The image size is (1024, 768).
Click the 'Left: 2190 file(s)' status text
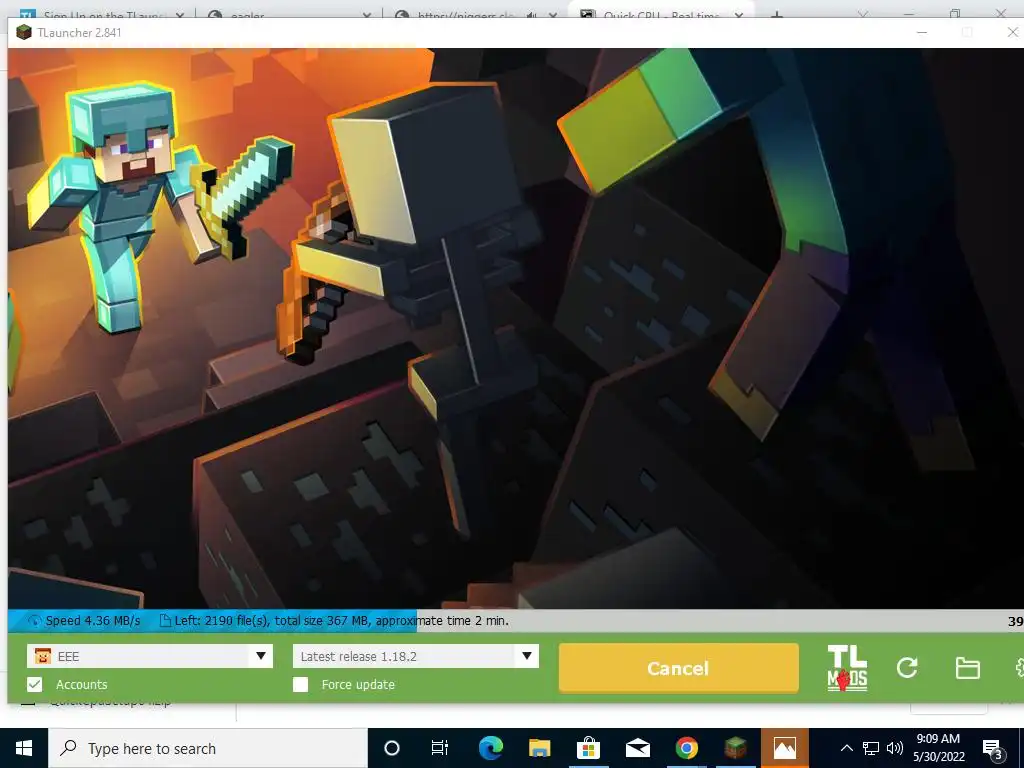221,620
